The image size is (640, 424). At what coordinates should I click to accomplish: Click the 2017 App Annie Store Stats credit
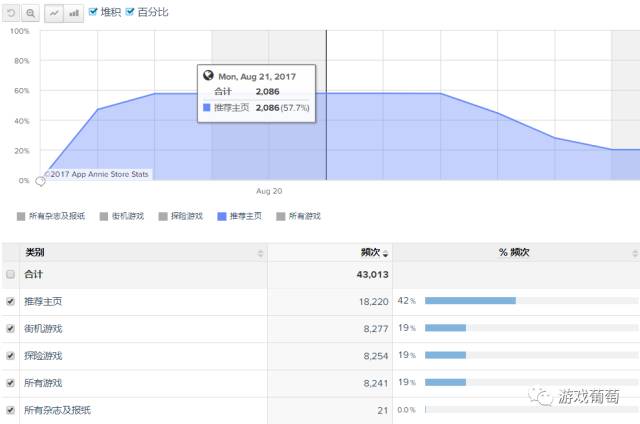[x=97, y=174]
